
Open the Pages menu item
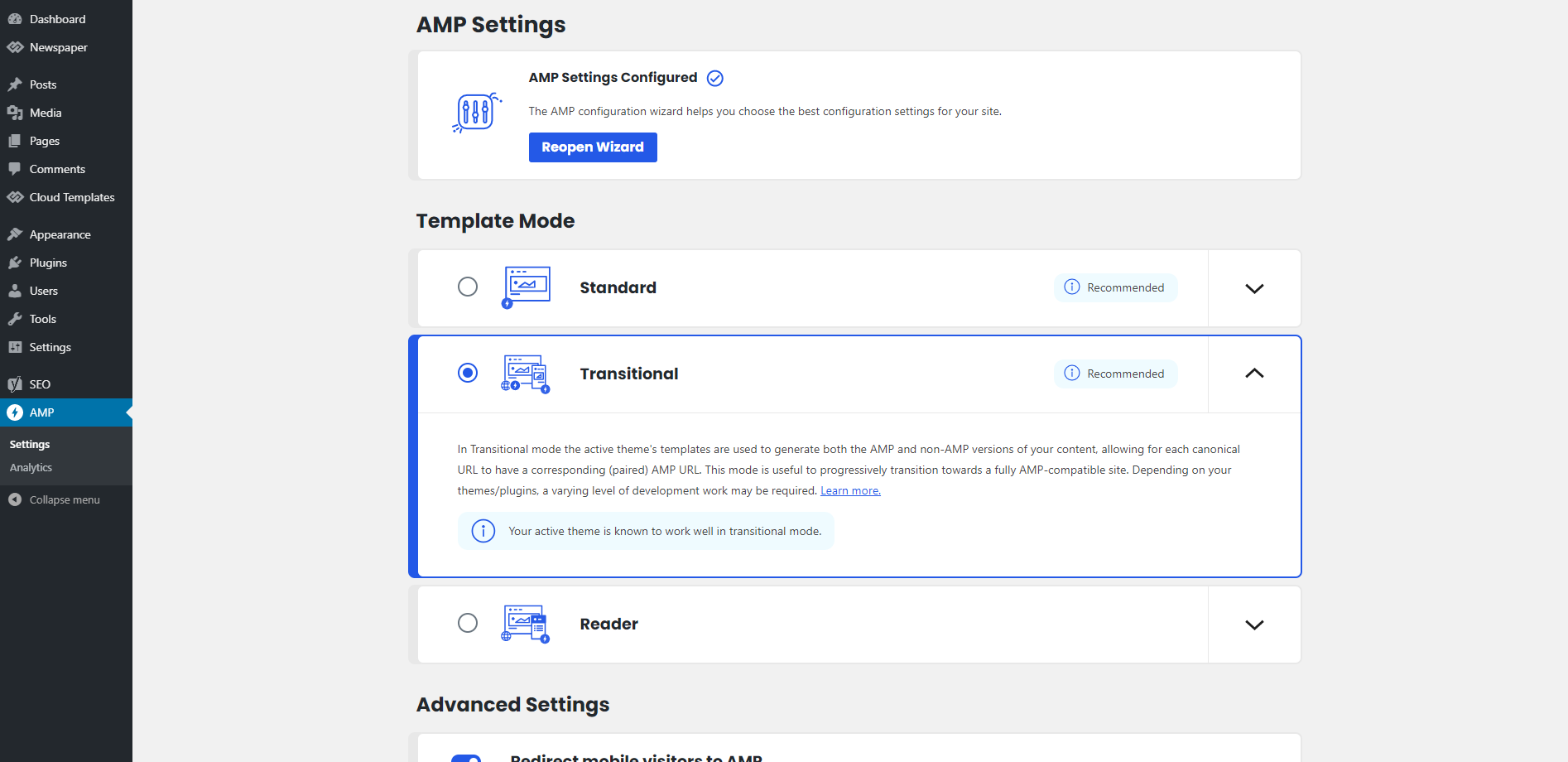coord(66,141)
